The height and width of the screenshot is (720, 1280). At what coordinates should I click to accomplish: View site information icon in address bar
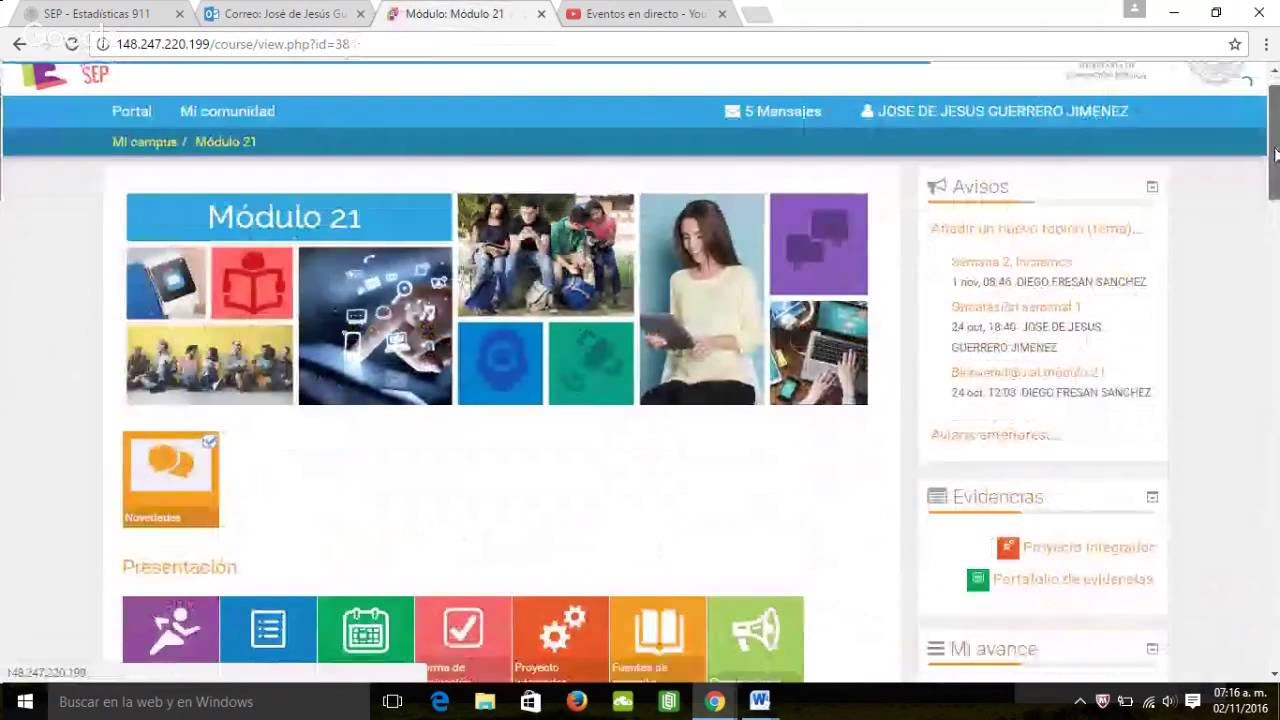pos(102,44)
